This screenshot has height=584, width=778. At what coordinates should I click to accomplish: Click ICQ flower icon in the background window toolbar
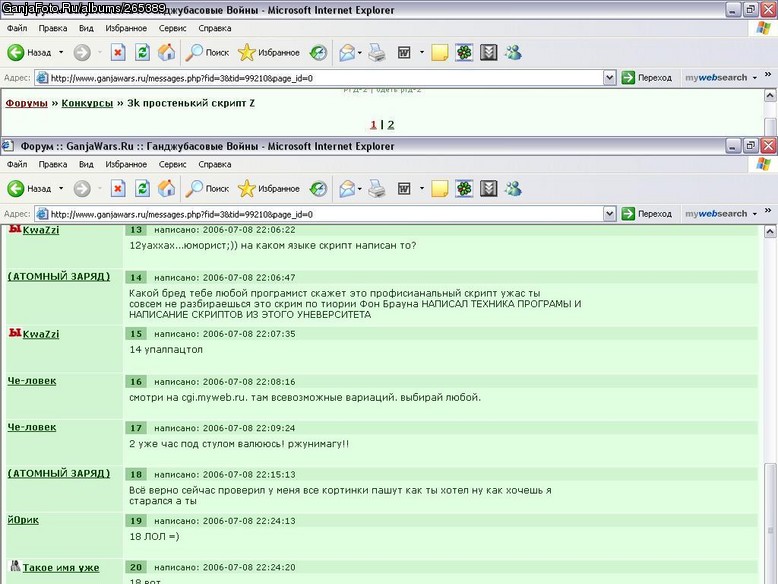pos(464,52)
